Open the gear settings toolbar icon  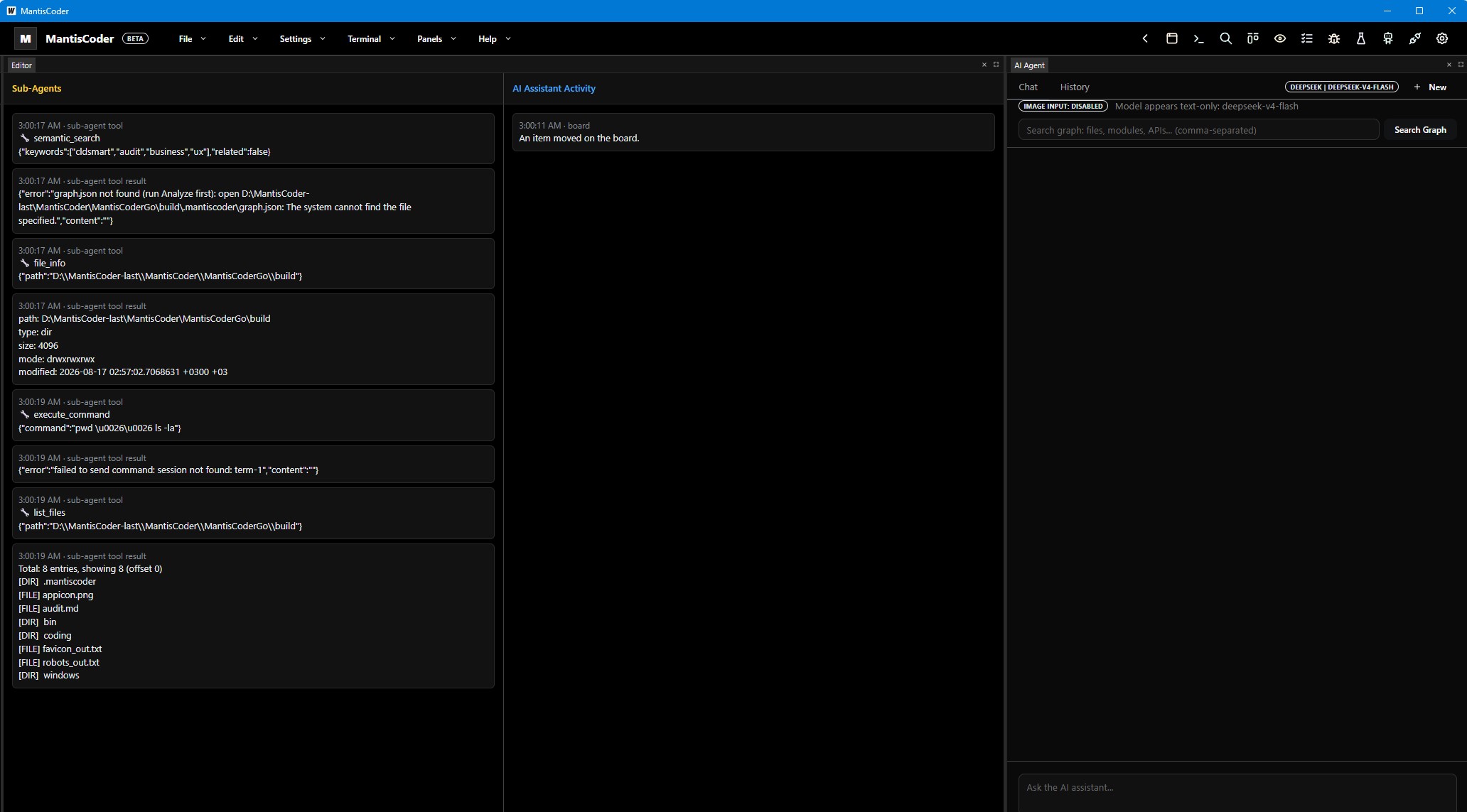[x=1442, y=39]
